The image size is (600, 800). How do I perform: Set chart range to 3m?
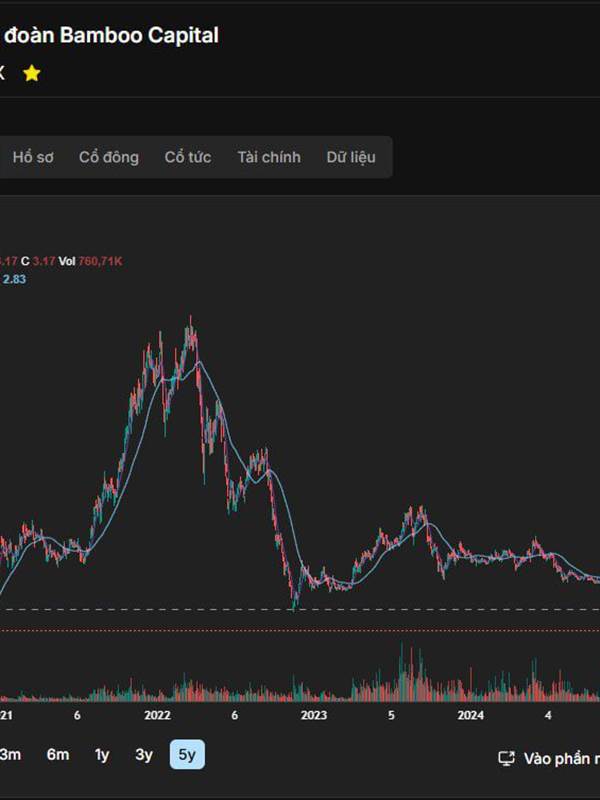[10, 754]
